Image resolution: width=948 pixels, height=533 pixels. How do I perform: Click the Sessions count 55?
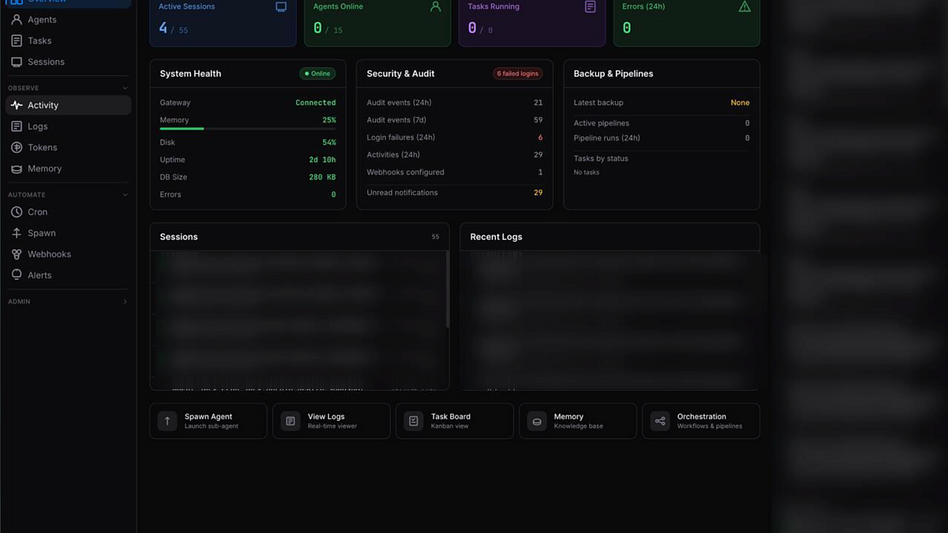coord(435,237)
